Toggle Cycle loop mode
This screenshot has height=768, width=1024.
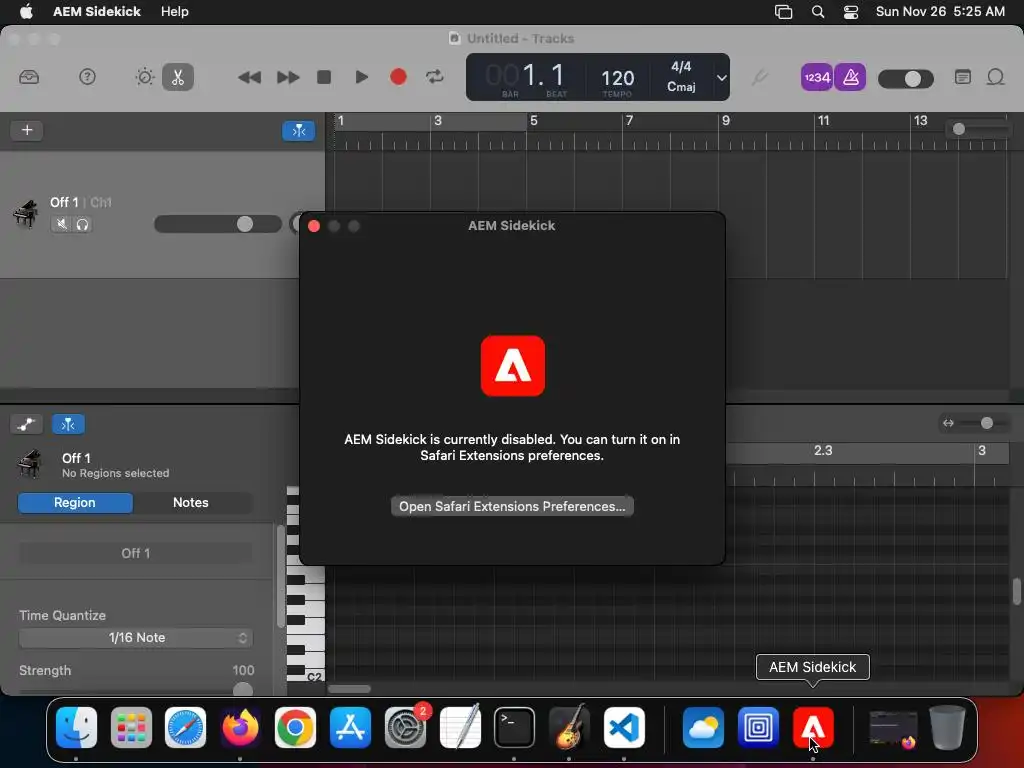click(435, 77)
